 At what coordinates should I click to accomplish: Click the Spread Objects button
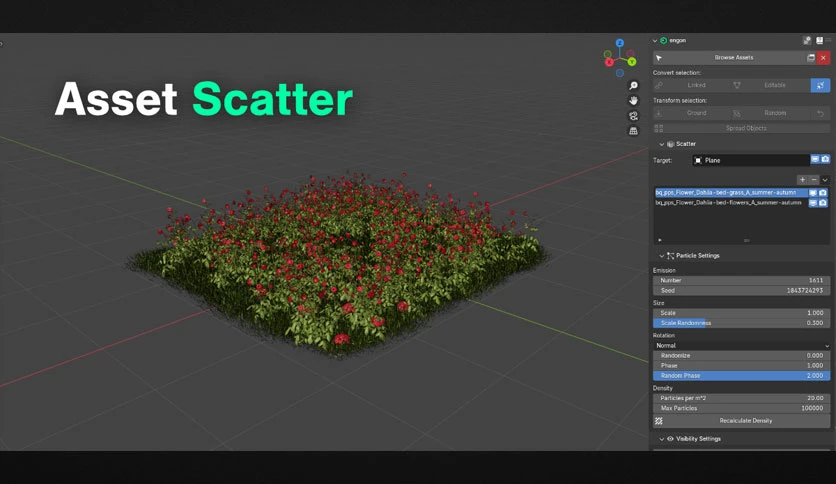742,128
